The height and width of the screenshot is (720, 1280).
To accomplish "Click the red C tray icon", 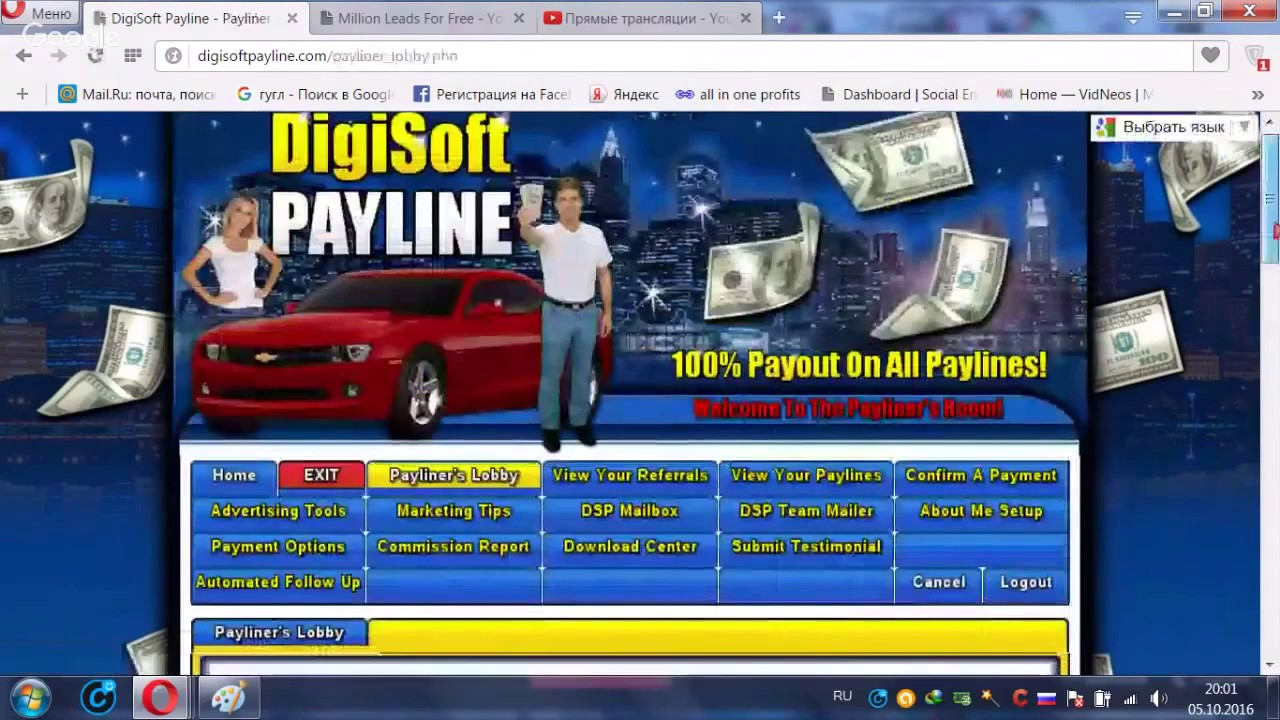I will pos(1020,698).
